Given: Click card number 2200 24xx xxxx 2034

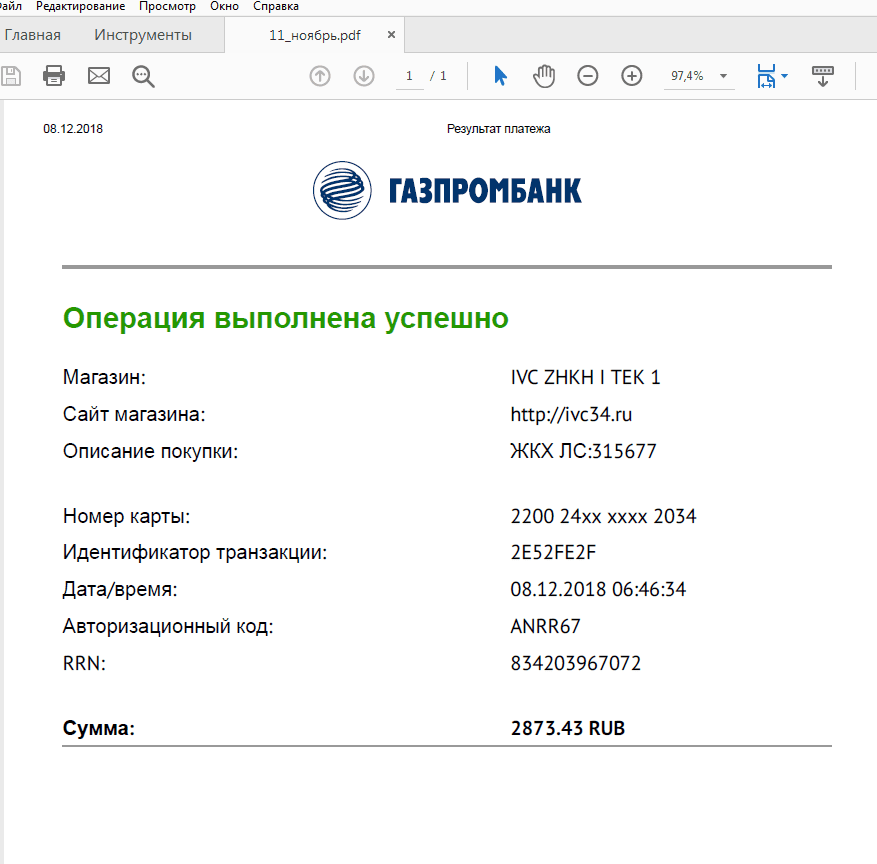Looking at the screenshot, I should [603, 516].
